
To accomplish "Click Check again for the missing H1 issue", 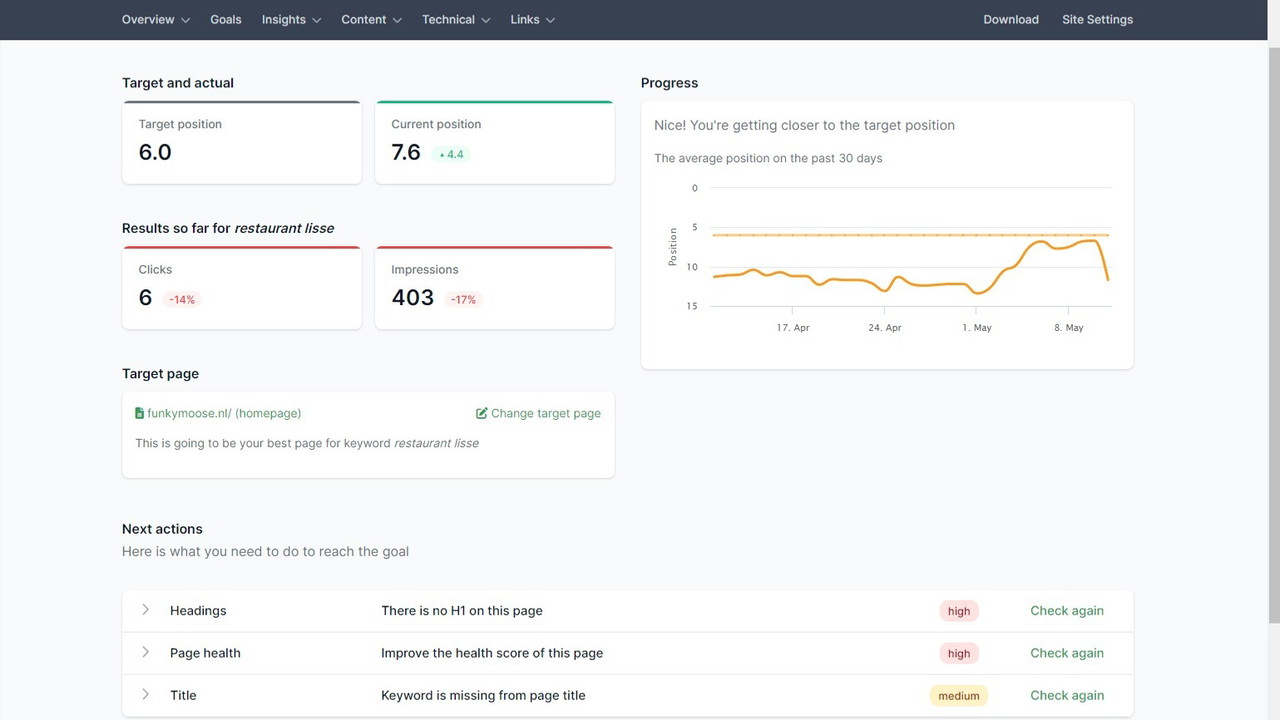I will click(x=1066, y=610).
